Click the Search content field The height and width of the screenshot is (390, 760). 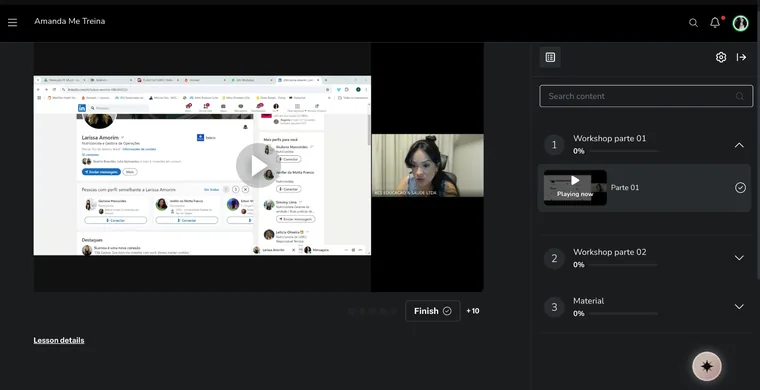(x=646, y=96)
